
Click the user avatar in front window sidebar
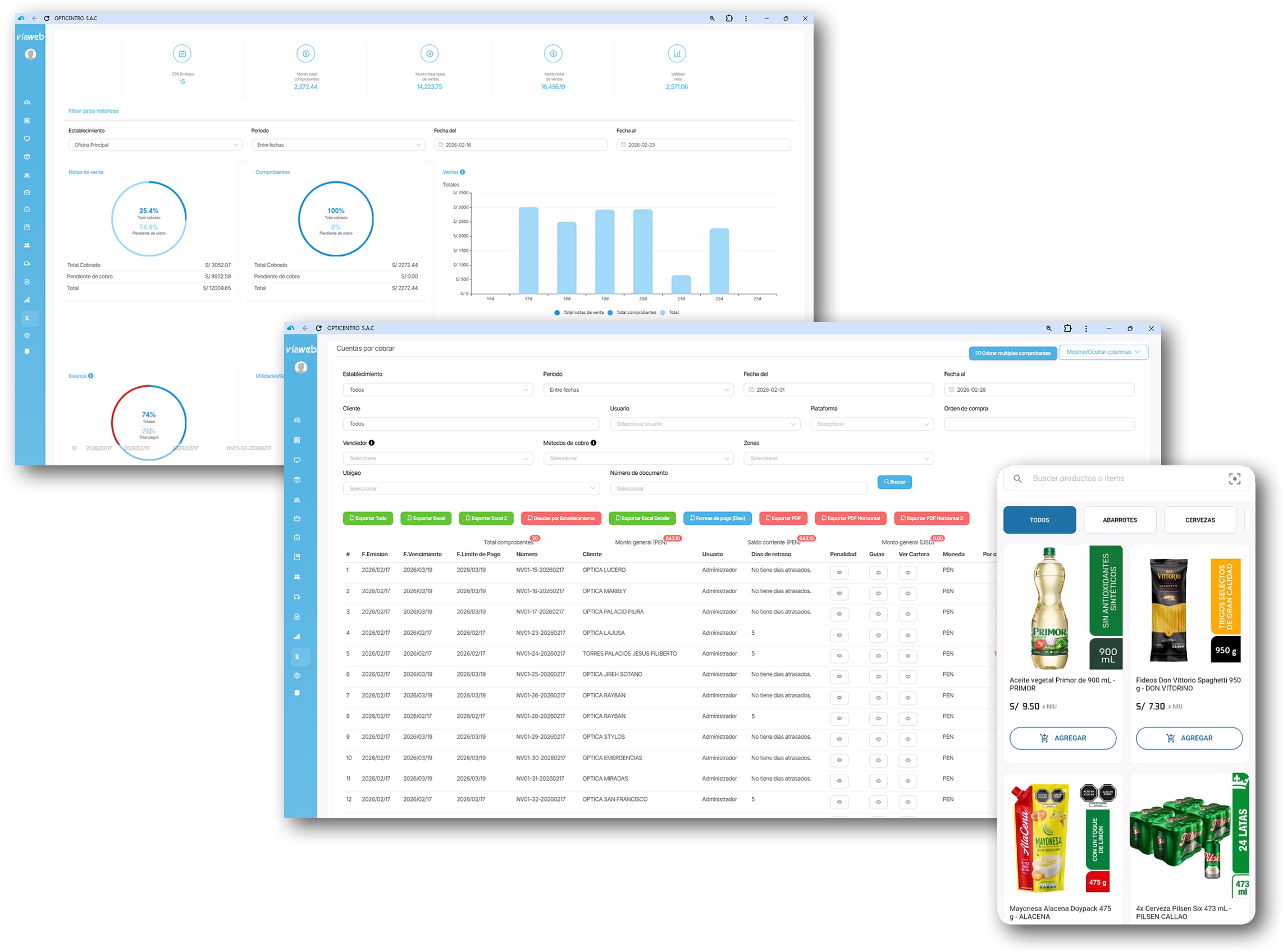301,368
